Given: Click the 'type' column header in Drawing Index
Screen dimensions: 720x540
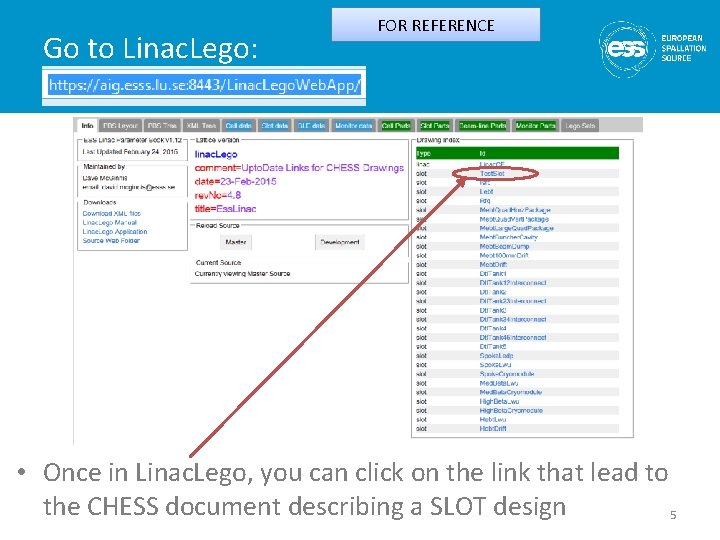Looking at the screenshot, I should (x=423, y=153).
